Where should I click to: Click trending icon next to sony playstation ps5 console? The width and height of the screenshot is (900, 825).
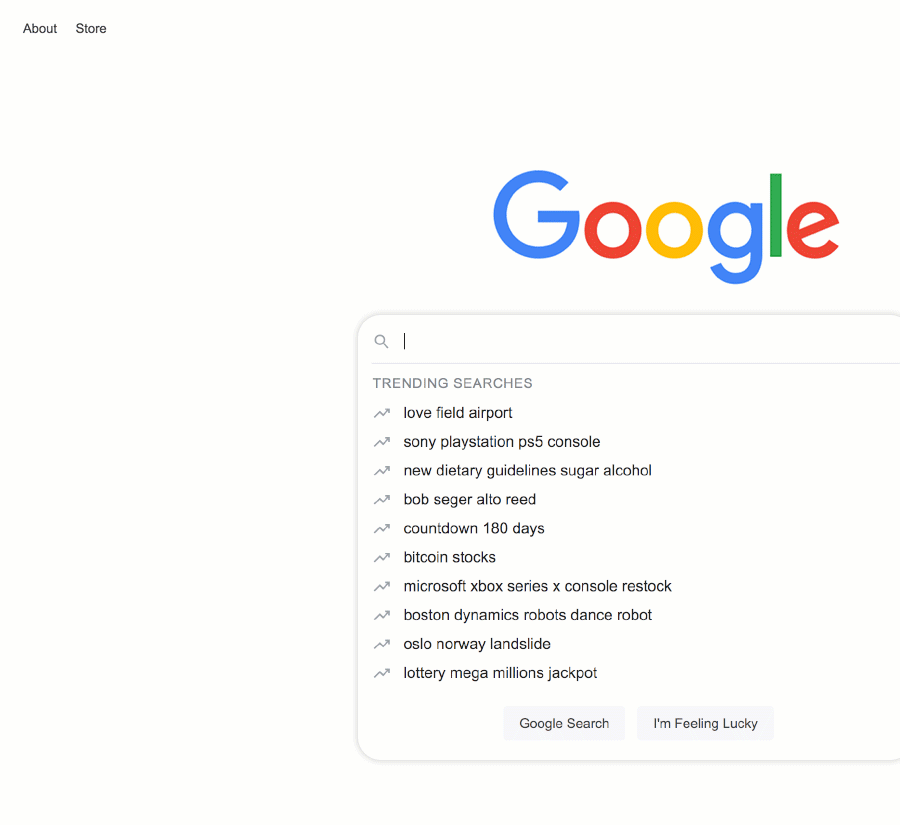[382, 442]
